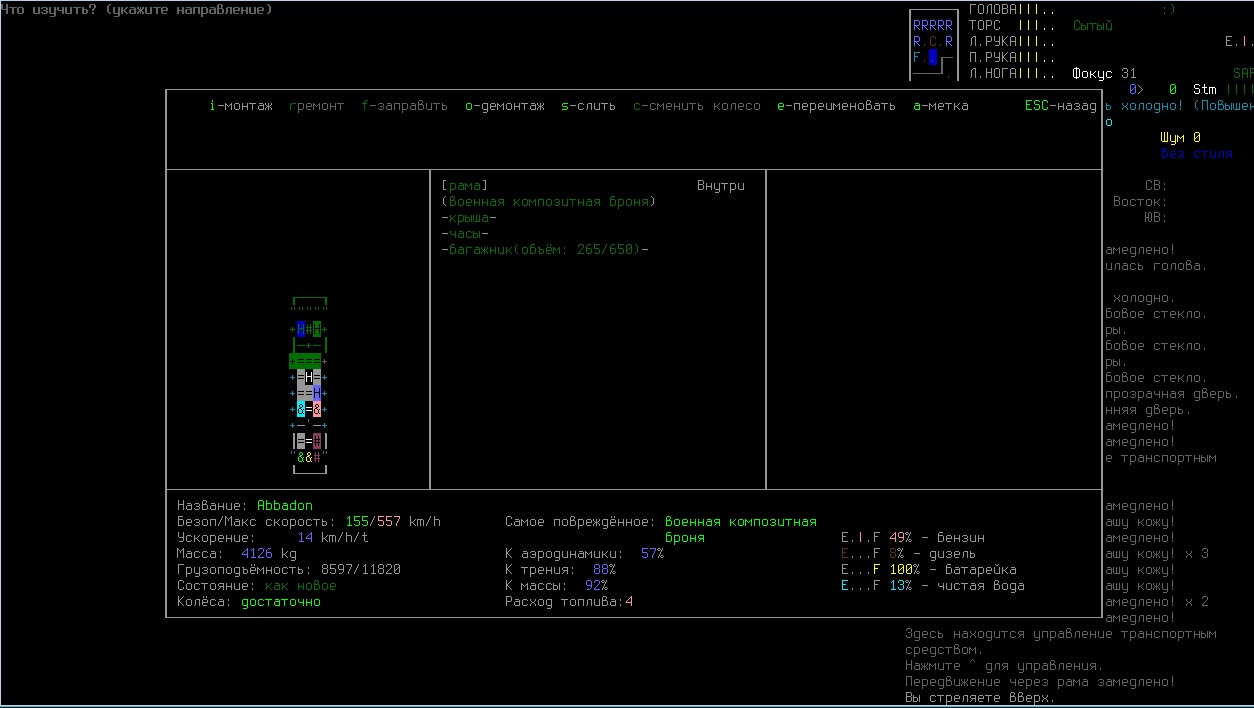
Task: Select the lavender H tile on vehicle map
Action: coord(317,393)
